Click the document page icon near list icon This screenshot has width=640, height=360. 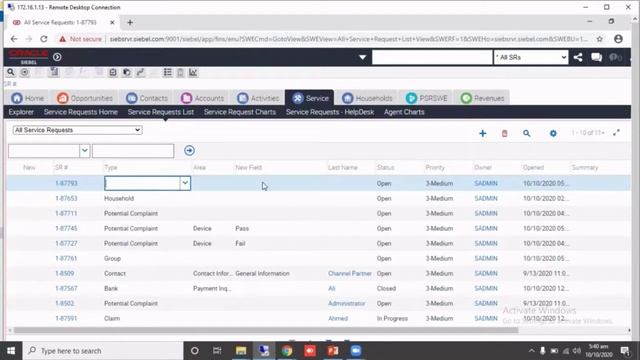[x=180, y=72]
